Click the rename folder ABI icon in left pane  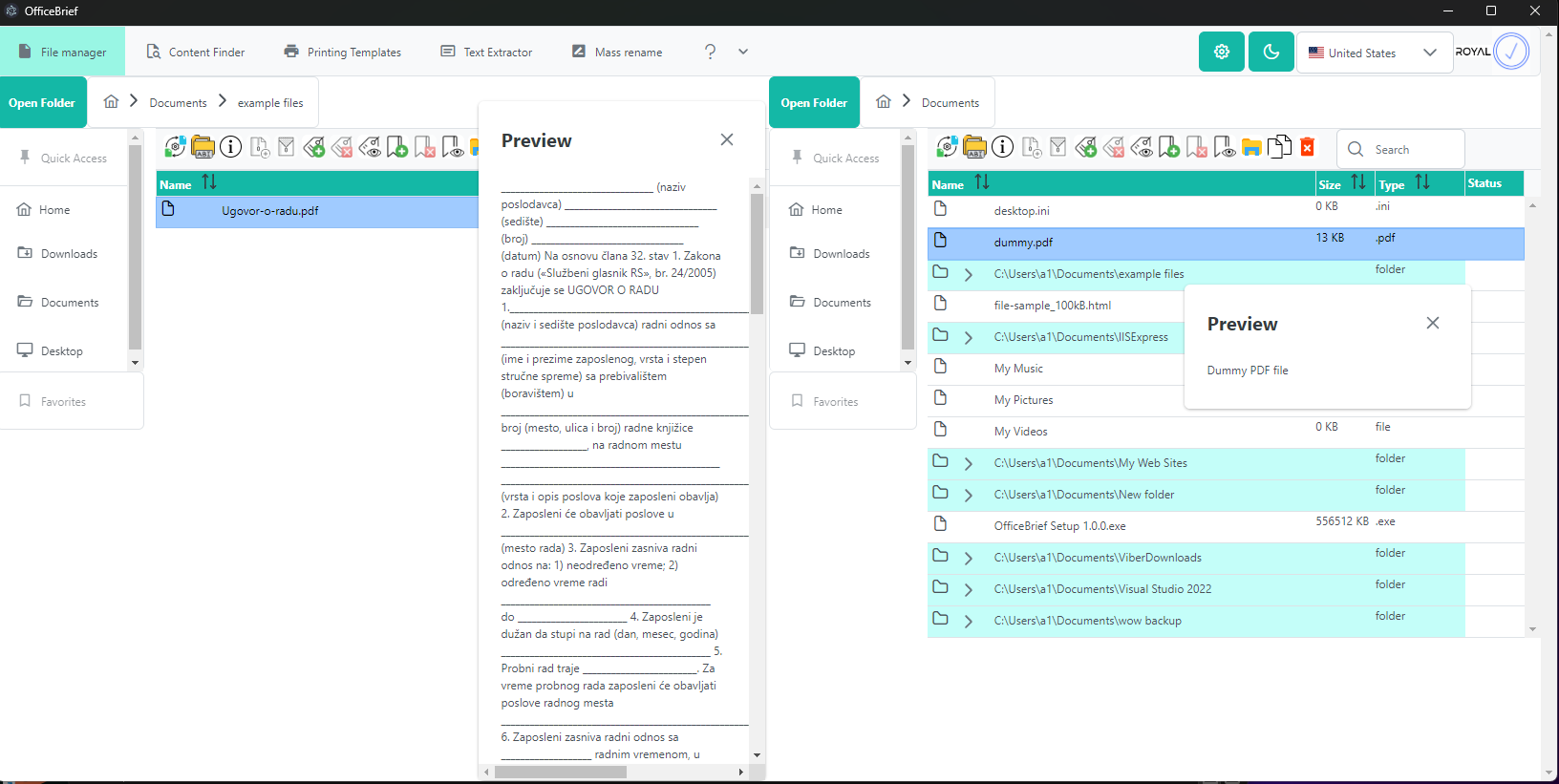pos(203,147)
